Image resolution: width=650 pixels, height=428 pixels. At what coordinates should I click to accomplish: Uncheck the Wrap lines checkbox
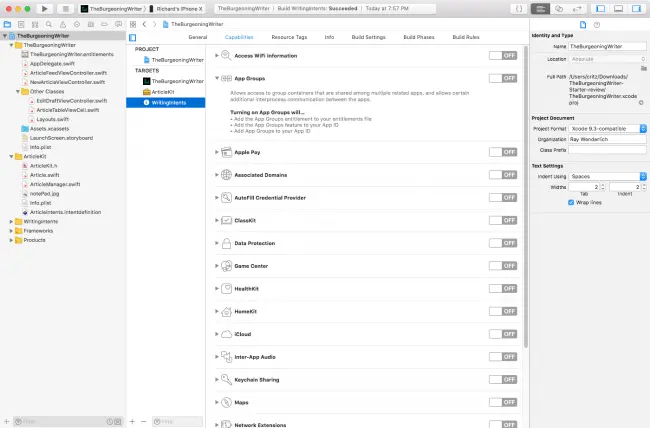571,202
